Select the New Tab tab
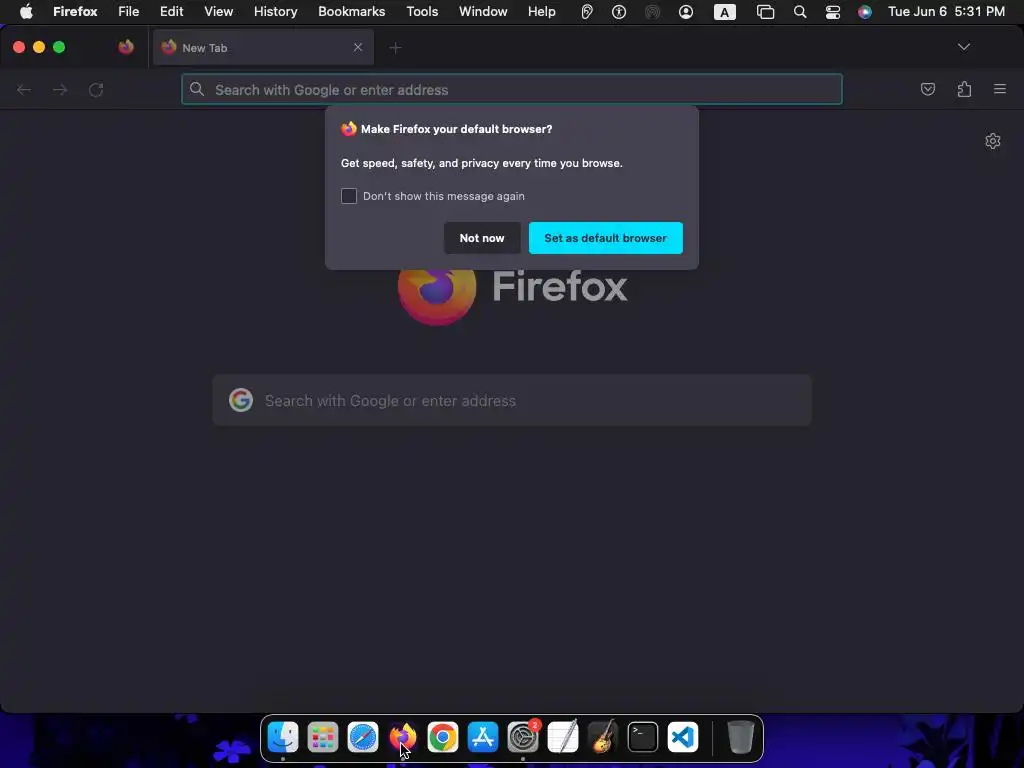 [263, 47]
